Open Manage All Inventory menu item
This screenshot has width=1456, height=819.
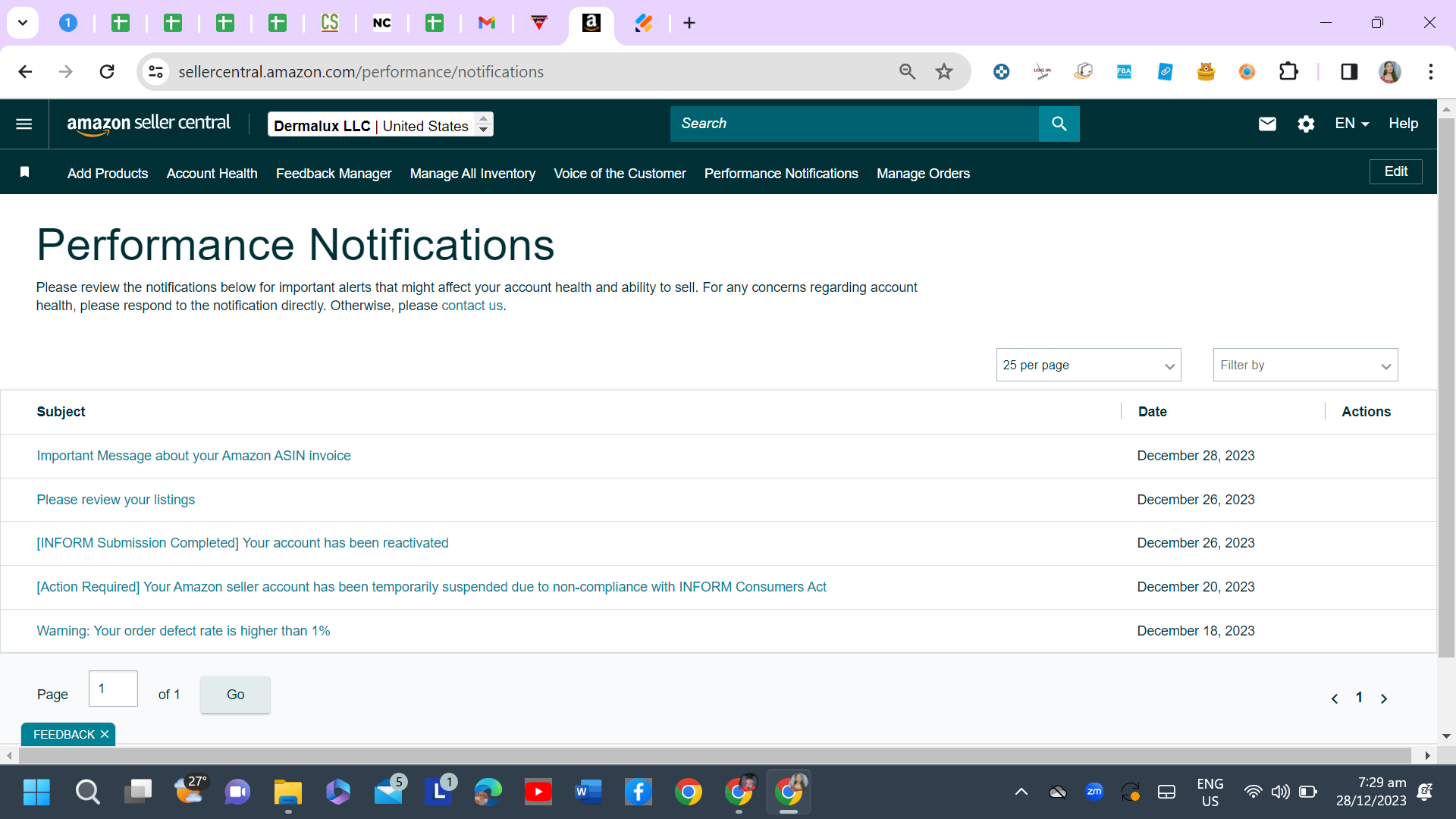click(472, 174)
